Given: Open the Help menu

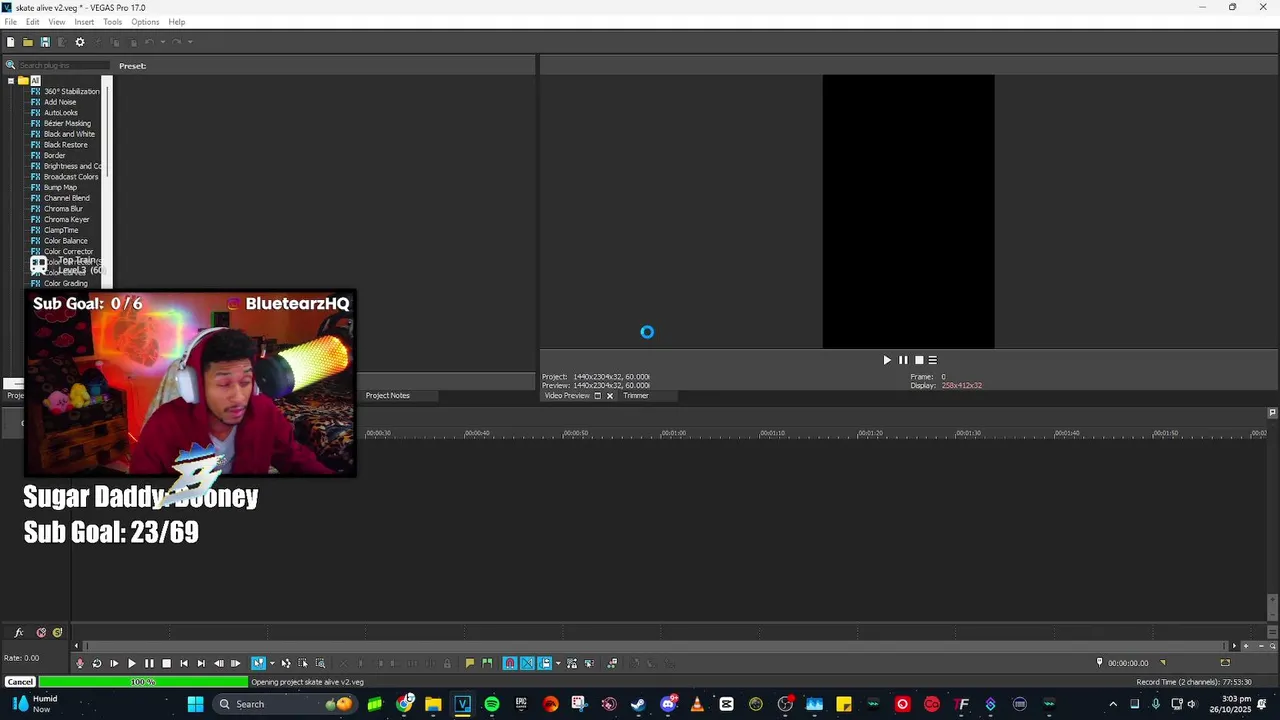Looking at the screenshot, I should pyautogui.click(x=176, y=22).
